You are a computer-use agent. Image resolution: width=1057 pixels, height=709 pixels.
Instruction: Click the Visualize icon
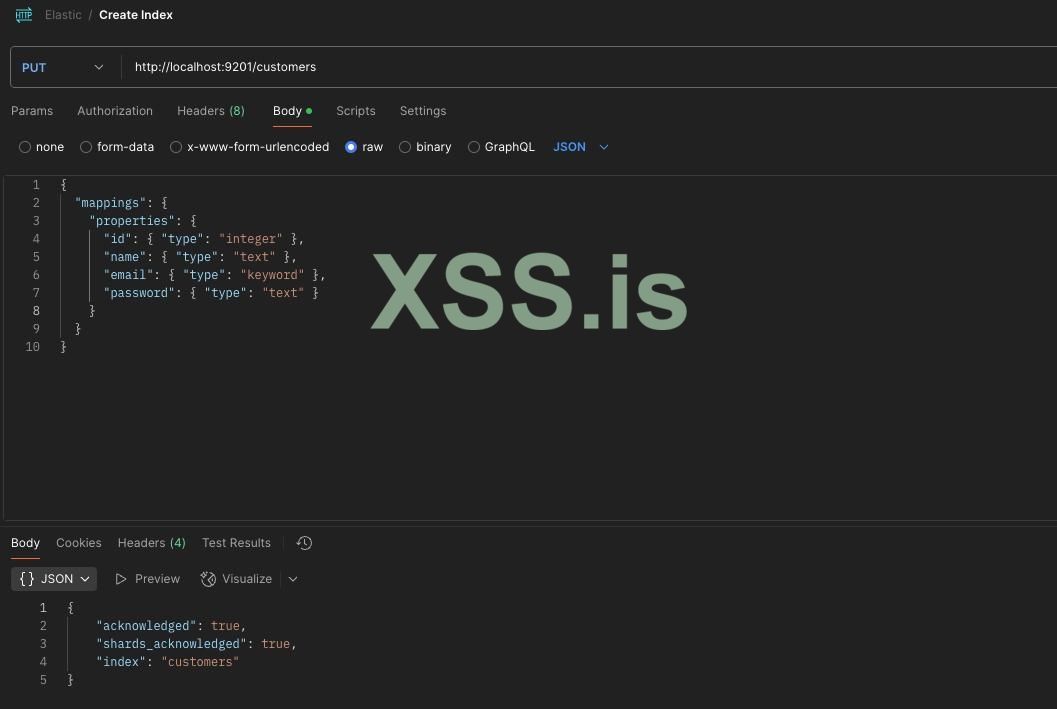coord(208,579)
